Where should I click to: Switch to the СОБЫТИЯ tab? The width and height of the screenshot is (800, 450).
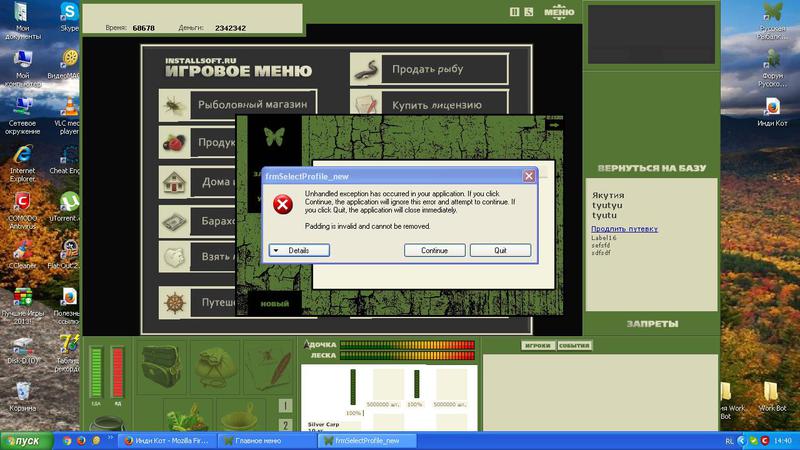574,345
